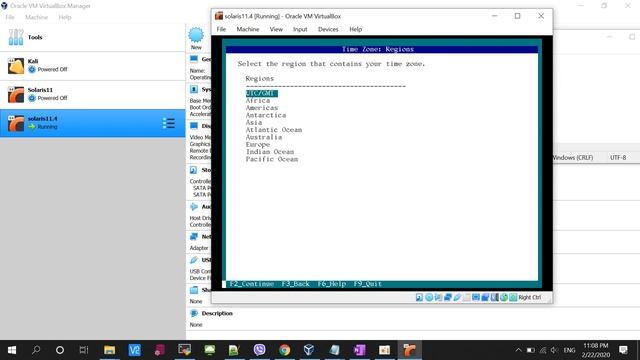Select the Indian Ocean region entry

(270, 152)
